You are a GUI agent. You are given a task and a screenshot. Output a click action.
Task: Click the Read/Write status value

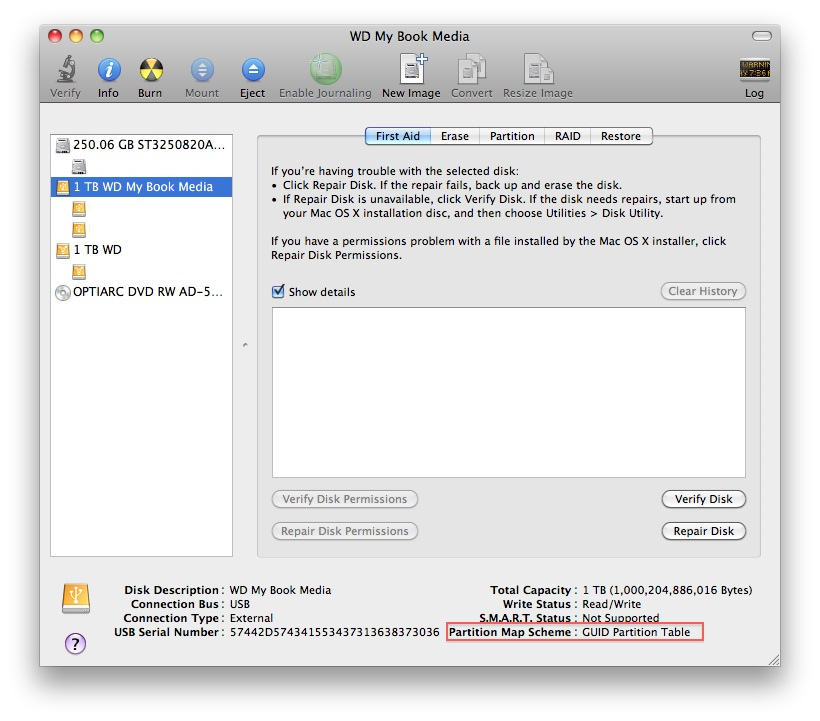pyautogui.click(x=611, y=604)
